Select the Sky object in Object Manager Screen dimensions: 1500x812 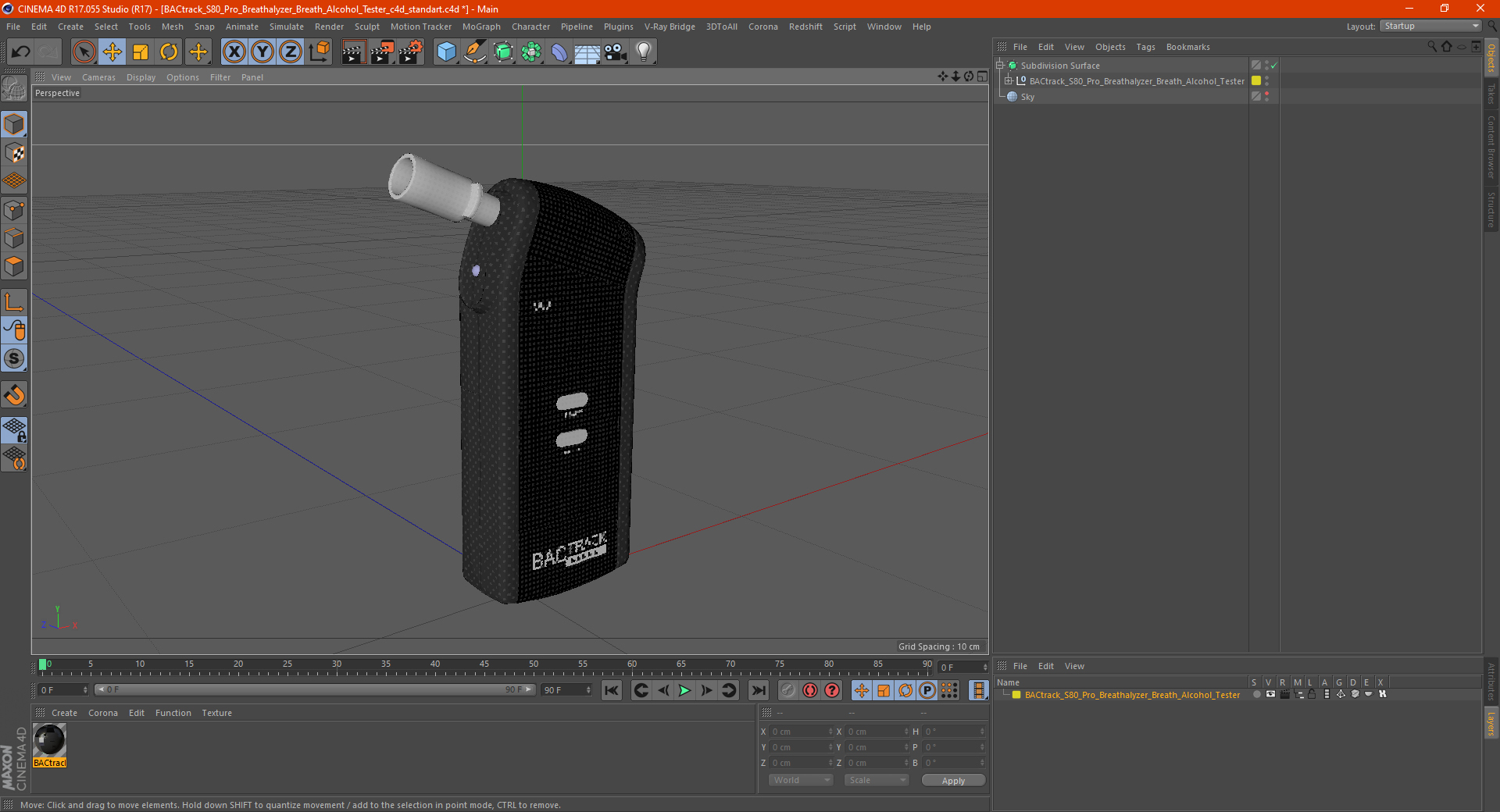[1027, 97]
